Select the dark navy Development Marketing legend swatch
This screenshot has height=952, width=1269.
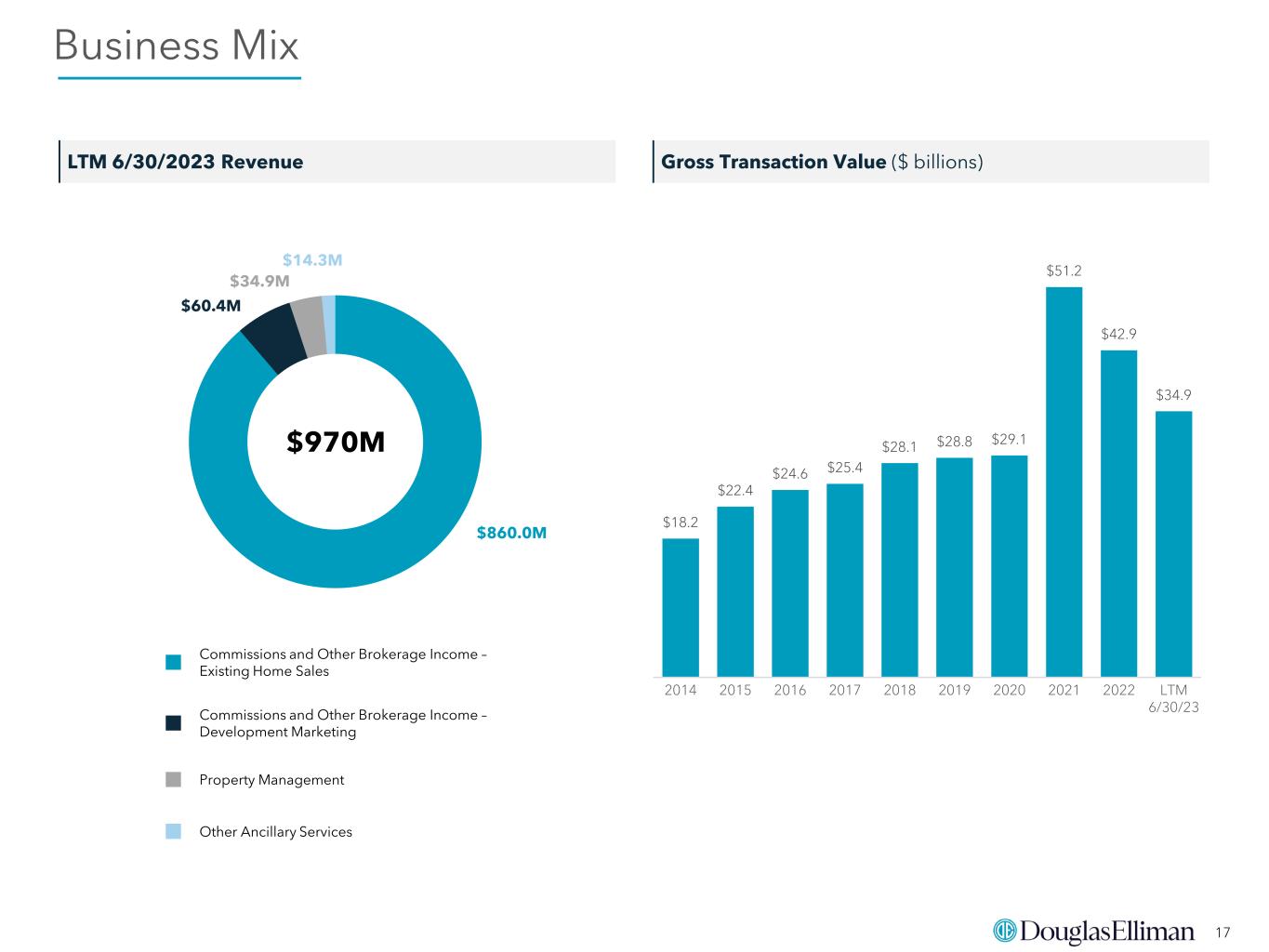[174, 723]
